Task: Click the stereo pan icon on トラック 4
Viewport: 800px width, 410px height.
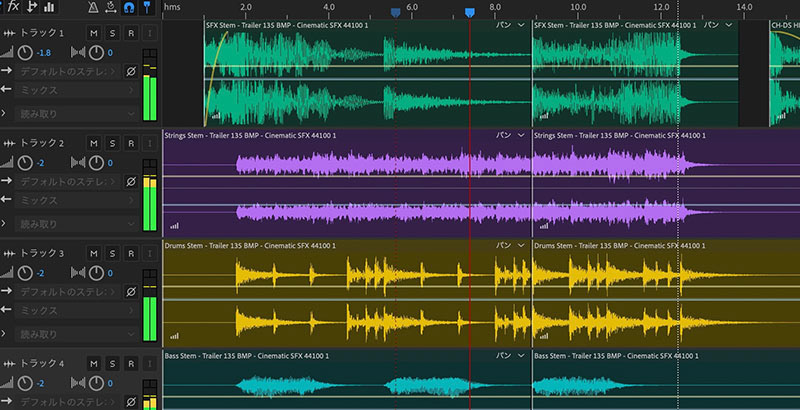Action: 78,383
